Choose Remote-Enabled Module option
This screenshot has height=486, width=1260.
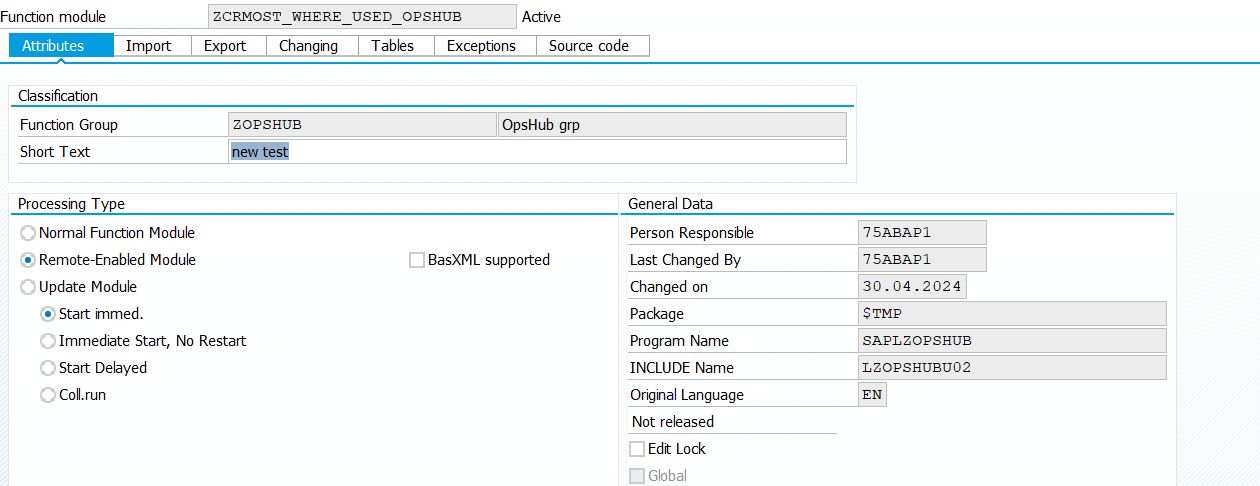point(28,260)
